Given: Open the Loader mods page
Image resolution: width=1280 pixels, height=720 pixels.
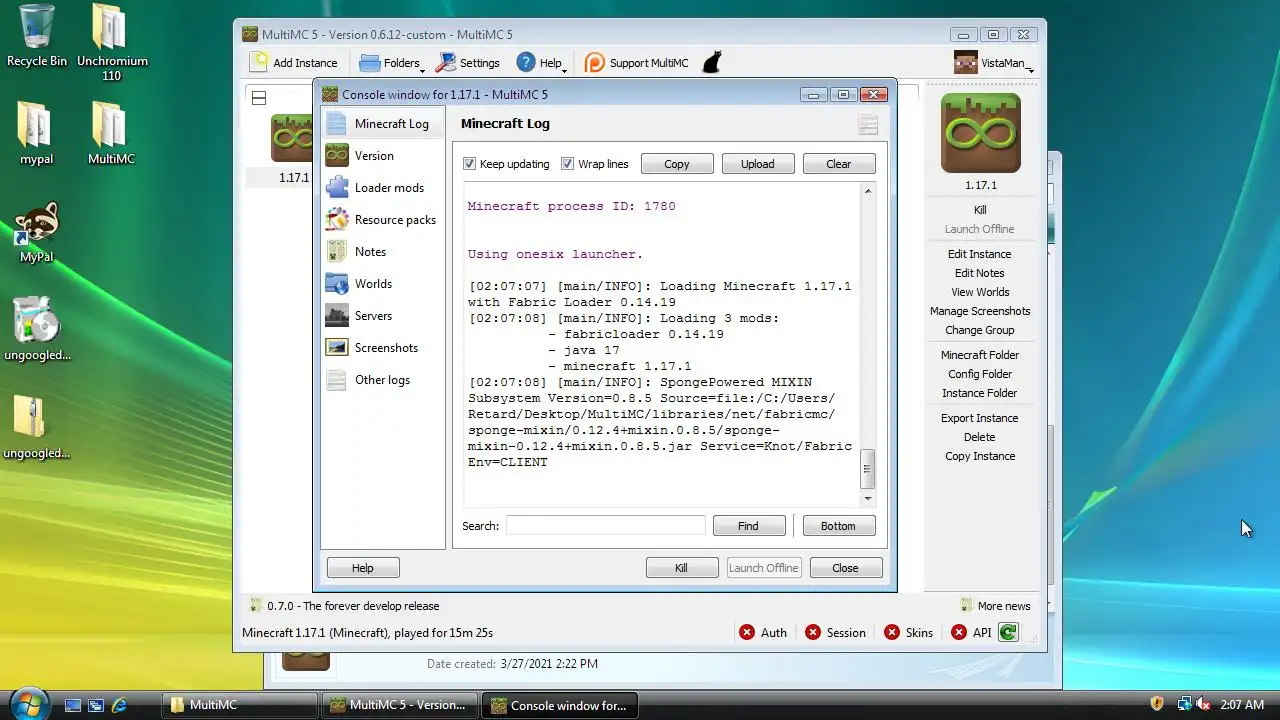Looking at the screenshot, I should pyautogui.click(x=383, y=188).
